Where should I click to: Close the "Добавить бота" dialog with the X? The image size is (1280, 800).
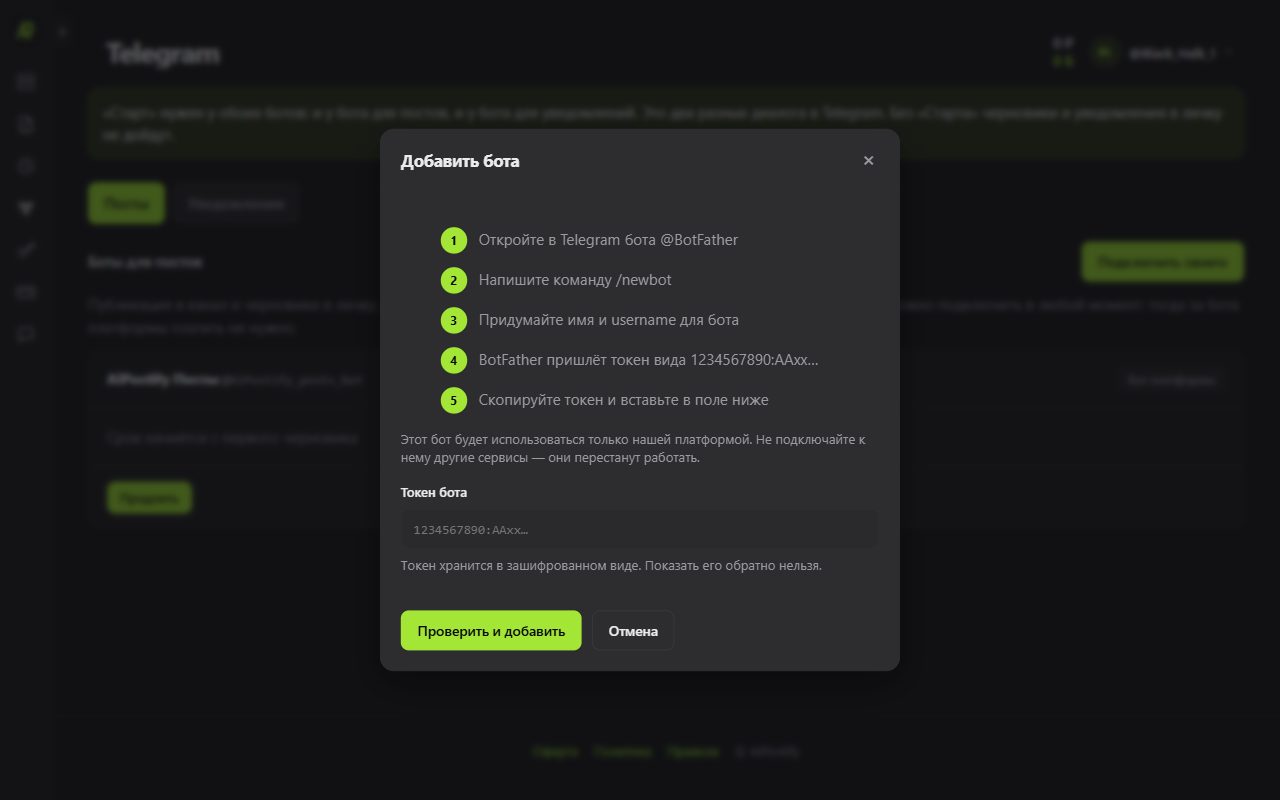pyautogui.click(x=868, y=161)
